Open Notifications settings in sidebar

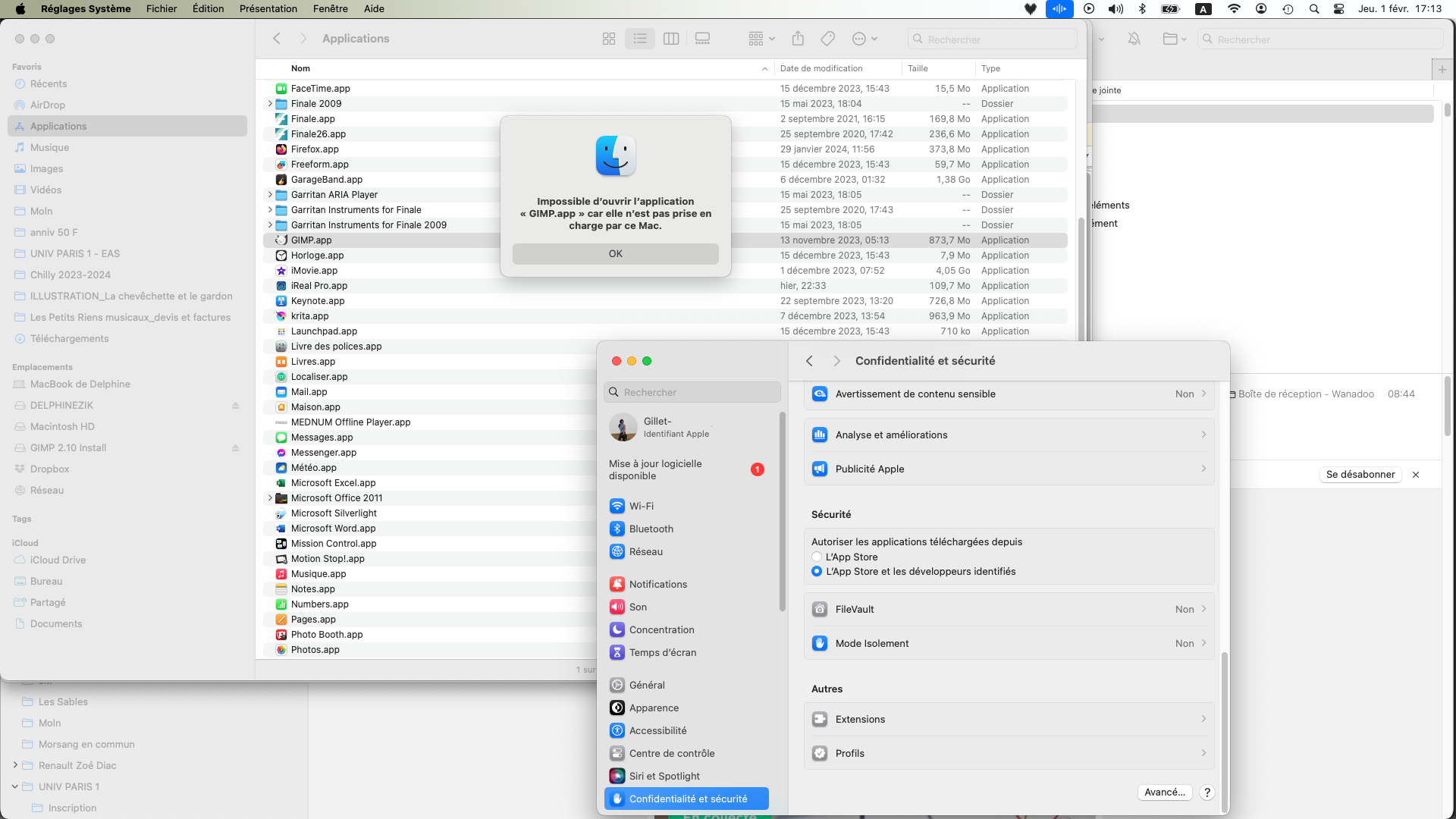click(657, 584)
